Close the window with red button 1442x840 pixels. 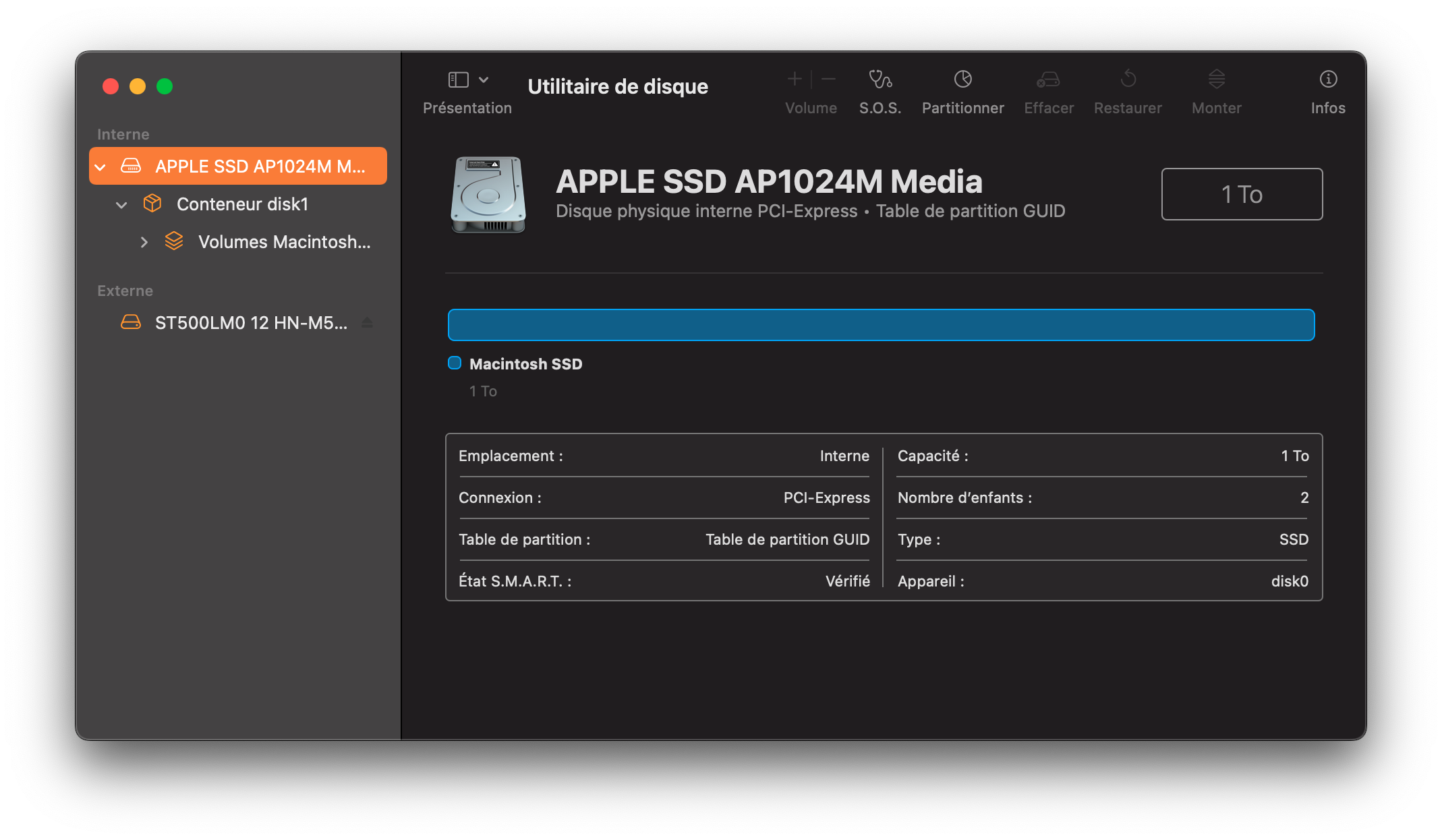pyautogui.click(x=111, y=86)
